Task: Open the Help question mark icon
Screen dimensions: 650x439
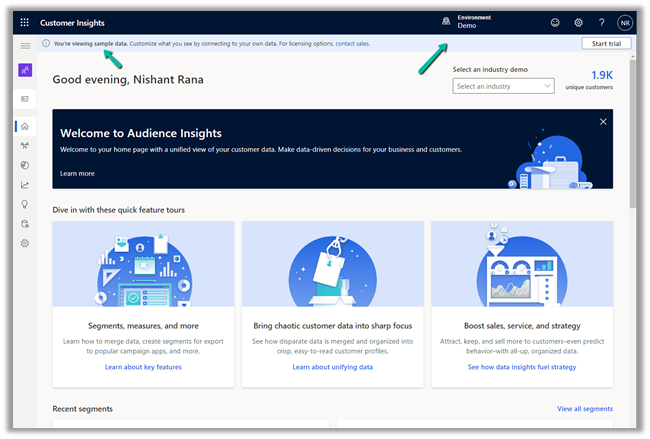Action: click(601, 23)
